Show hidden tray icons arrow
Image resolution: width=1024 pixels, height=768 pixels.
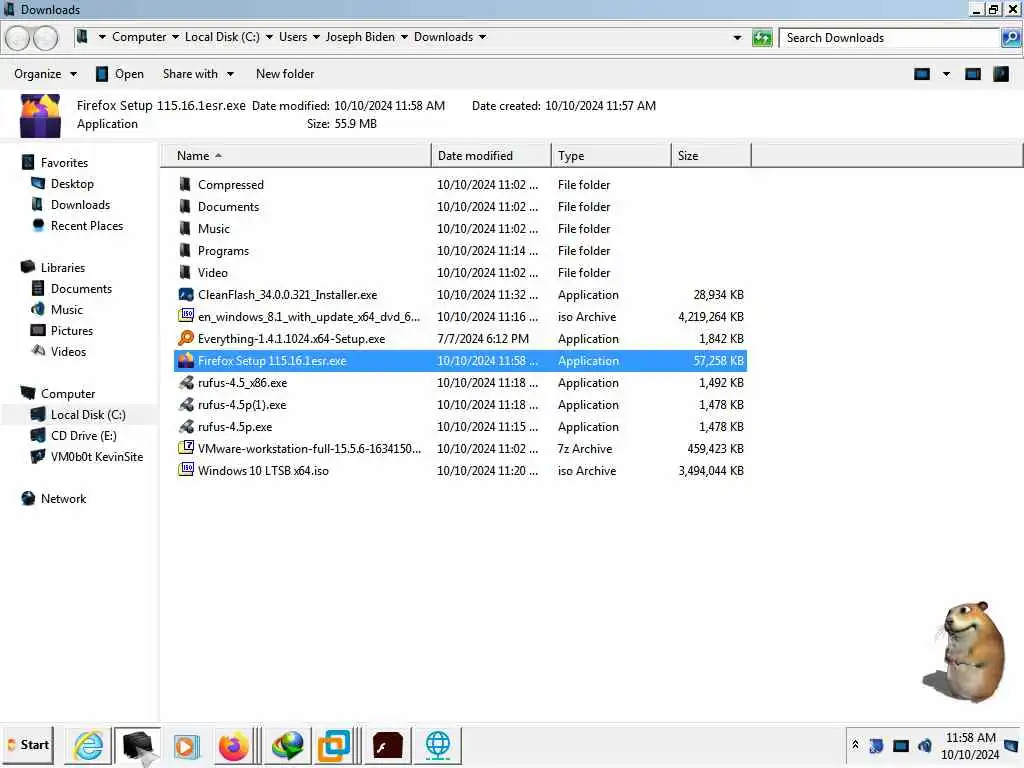(855, 745)
